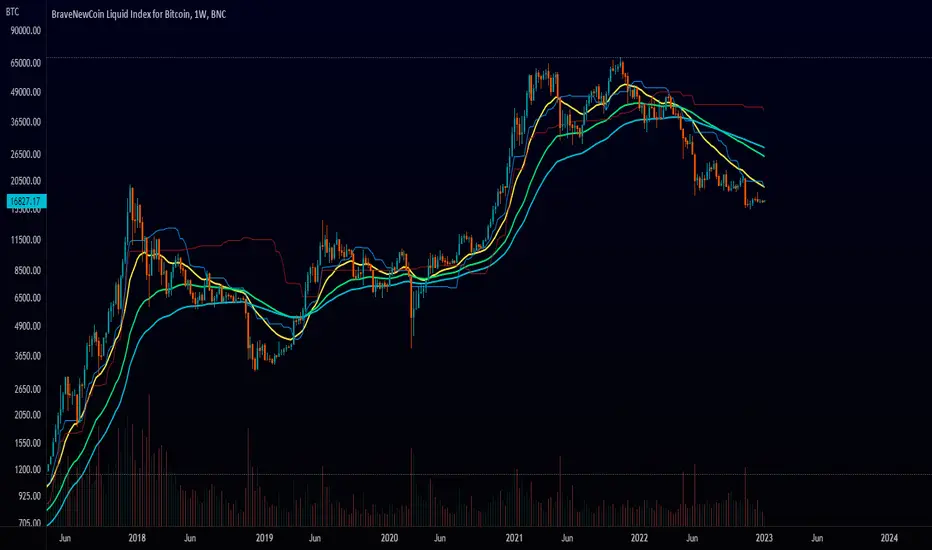Select the 4900.00 price level label

tap(27, 326)
